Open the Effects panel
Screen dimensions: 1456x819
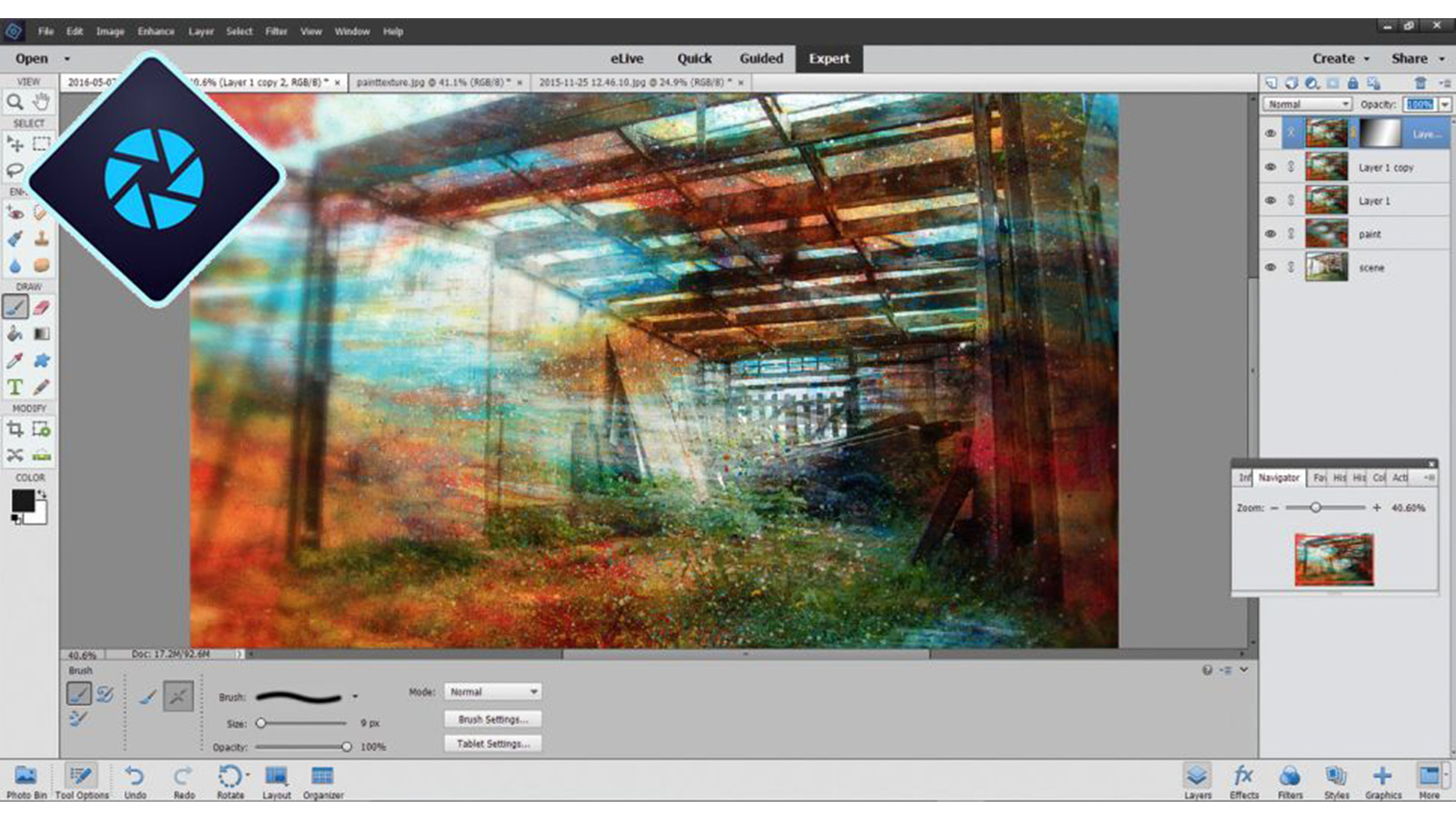1243,781
